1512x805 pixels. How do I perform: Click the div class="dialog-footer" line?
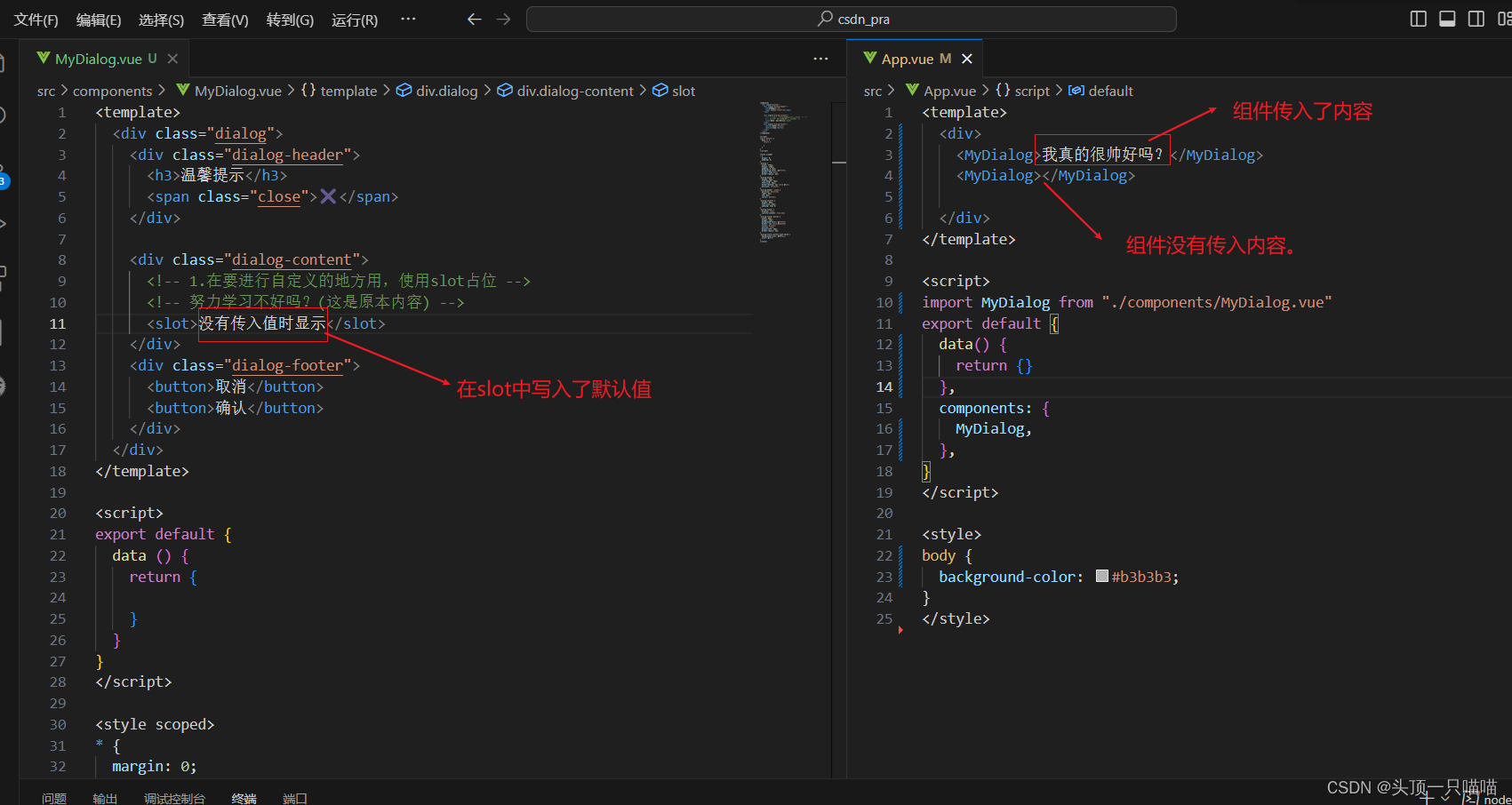click(244, 365)
